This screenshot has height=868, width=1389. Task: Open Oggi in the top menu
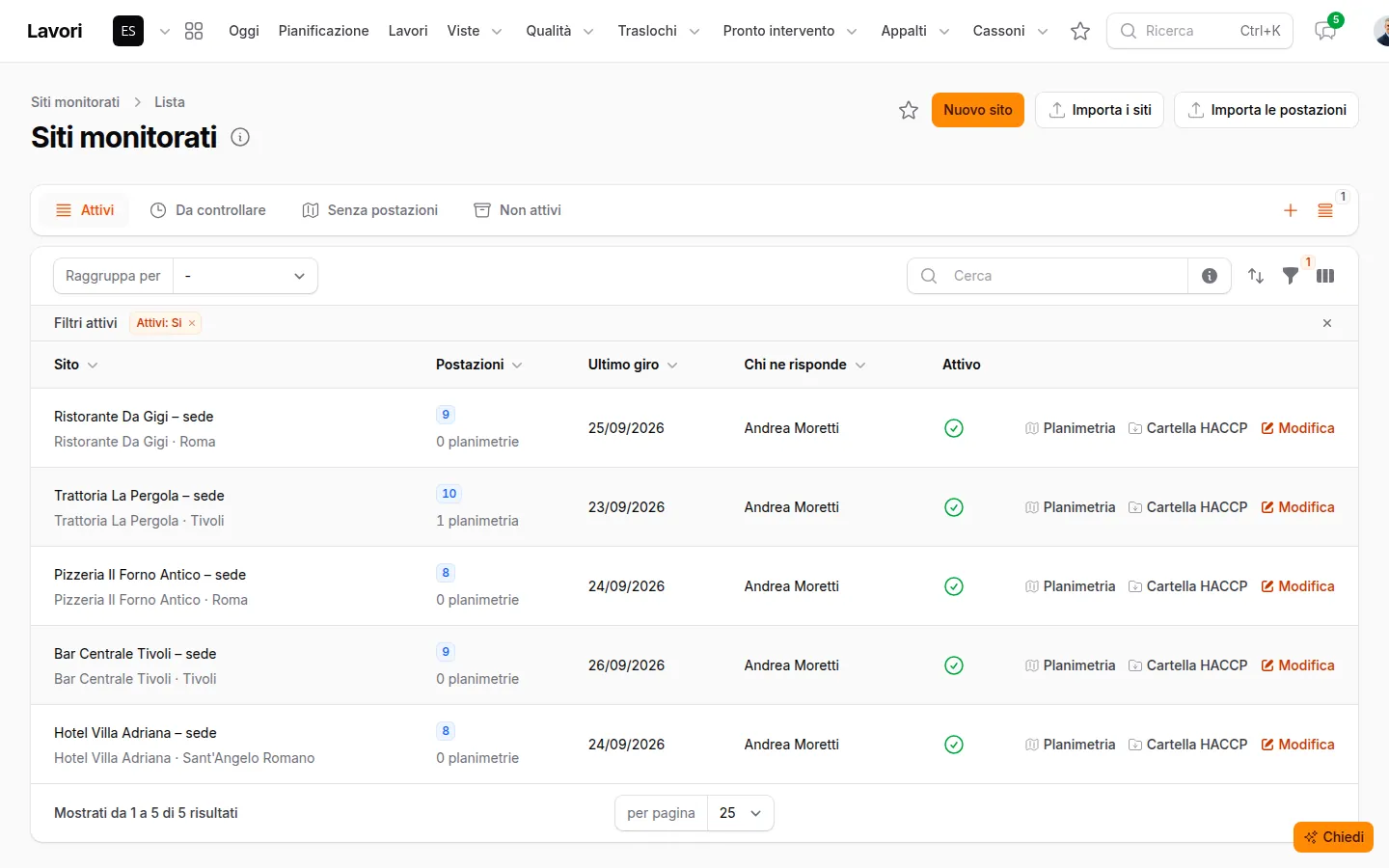(x=244, y=31)
